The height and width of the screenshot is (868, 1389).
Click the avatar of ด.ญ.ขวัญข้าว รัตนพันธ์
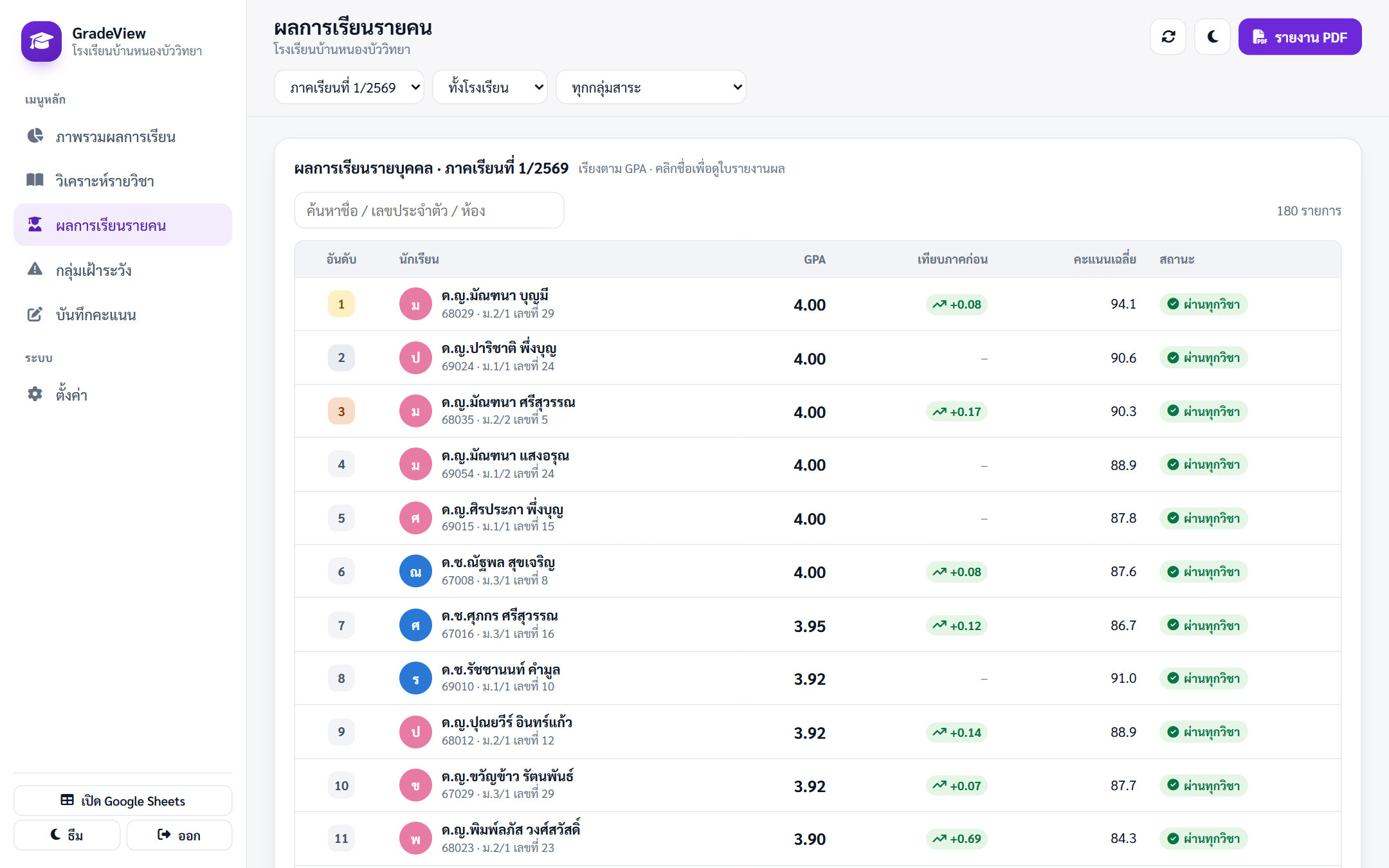(415, 785)
